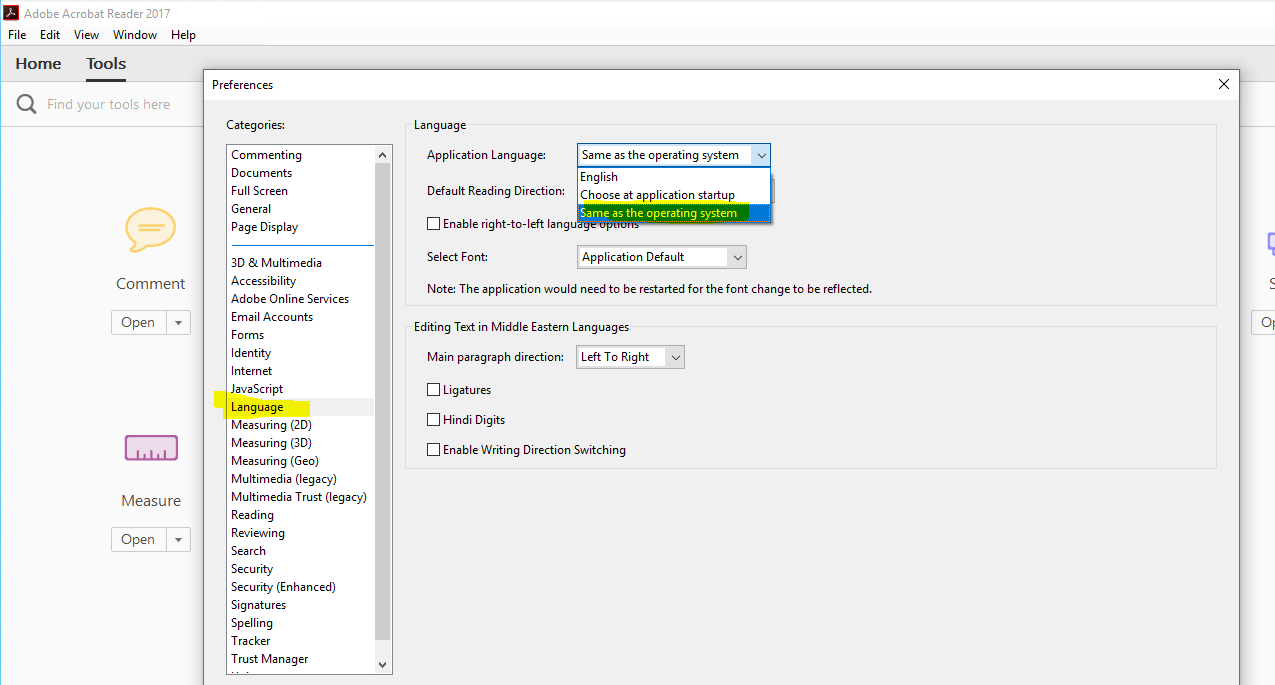This screenshot has width=1275, height=685.
Task: Select the Commenting category
Action: coord(266,155)
